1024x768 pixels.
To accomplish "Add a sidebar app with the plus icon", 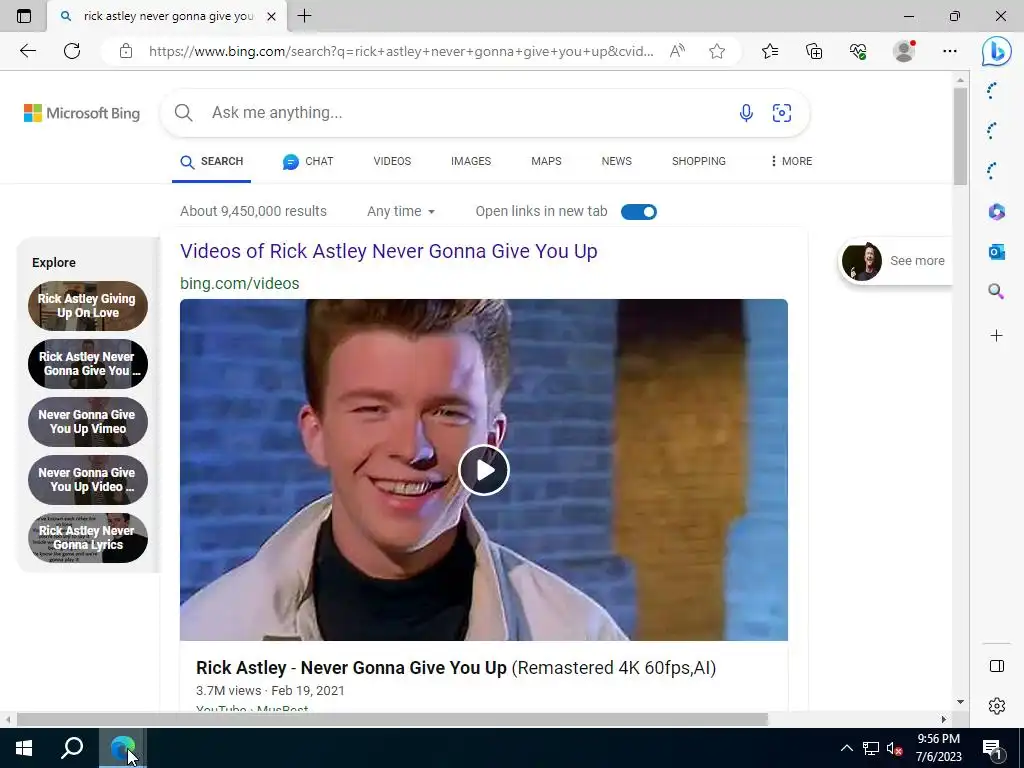I will coord(997,336).
